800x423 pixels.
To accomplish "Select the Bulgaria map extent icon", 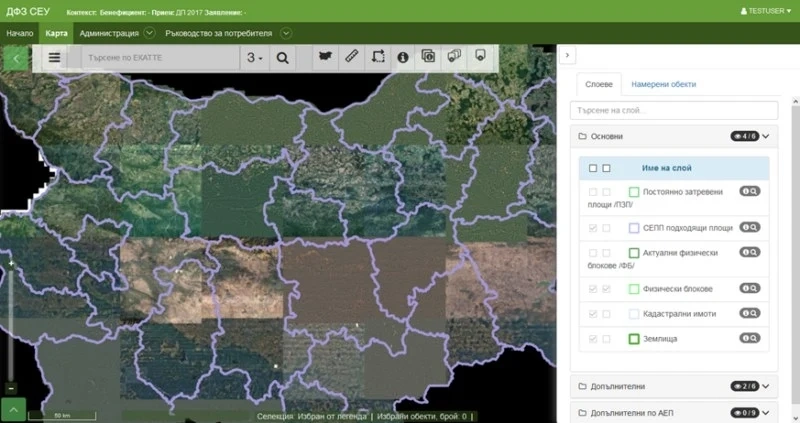I will click(325, 56).
